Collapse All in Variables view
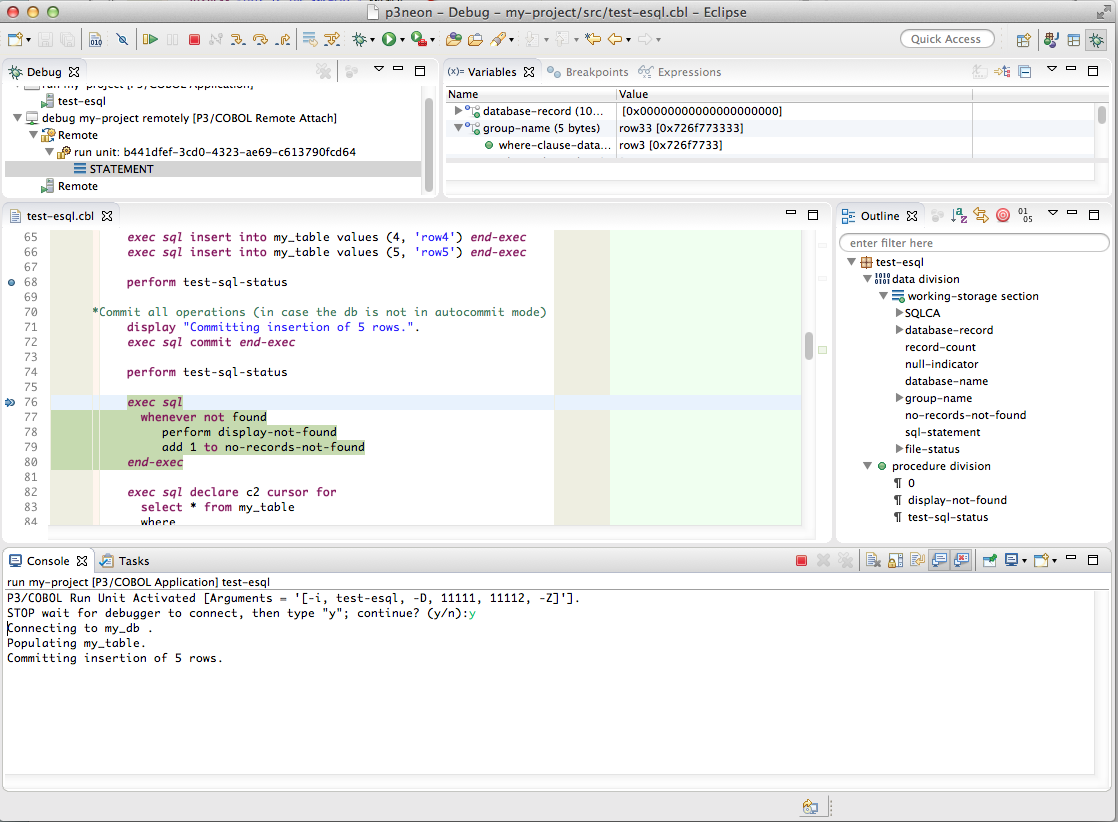 pos(1025,71)
